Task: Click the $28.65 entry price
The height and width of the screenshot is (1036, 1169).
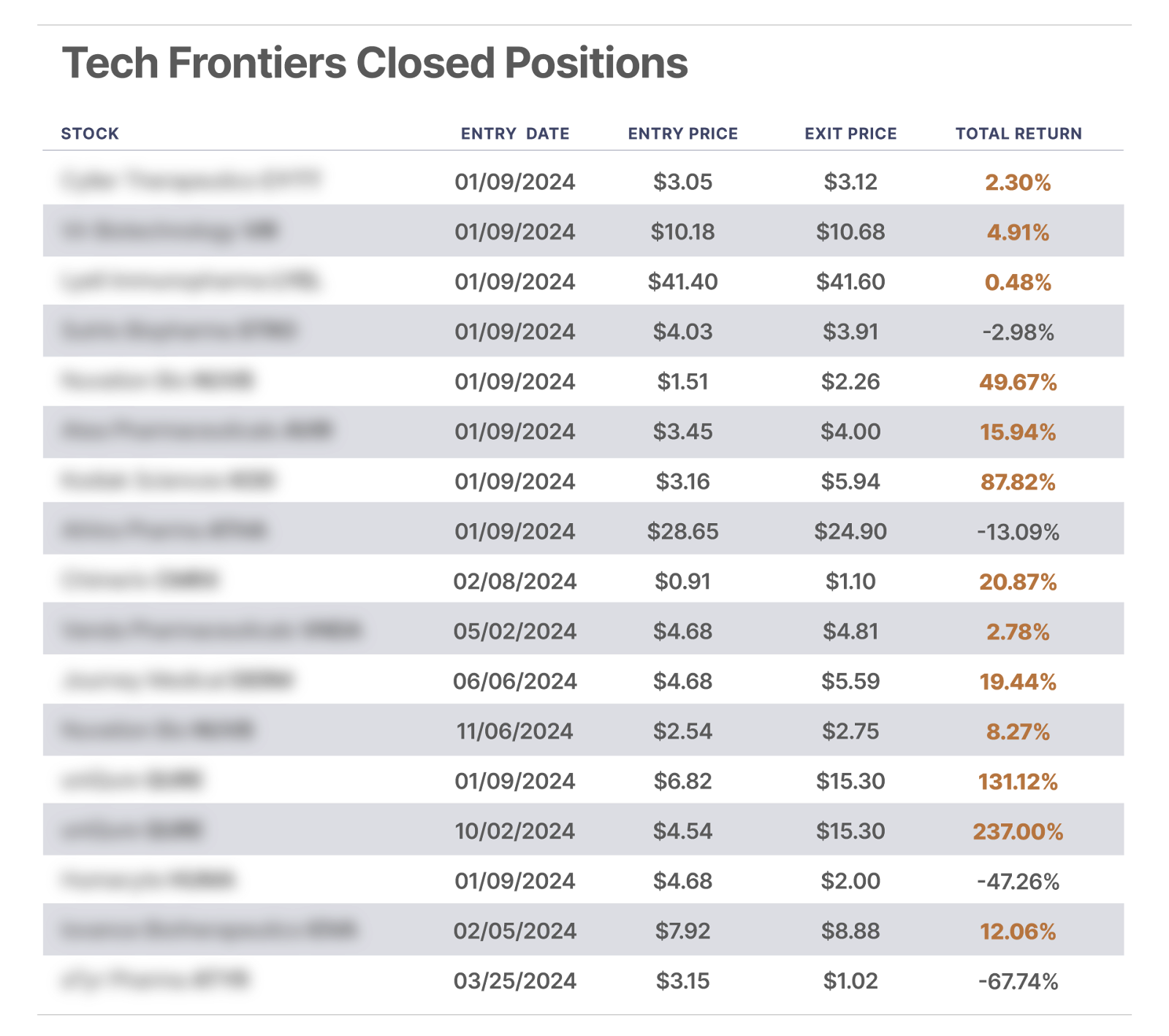Action: point(682,532)
